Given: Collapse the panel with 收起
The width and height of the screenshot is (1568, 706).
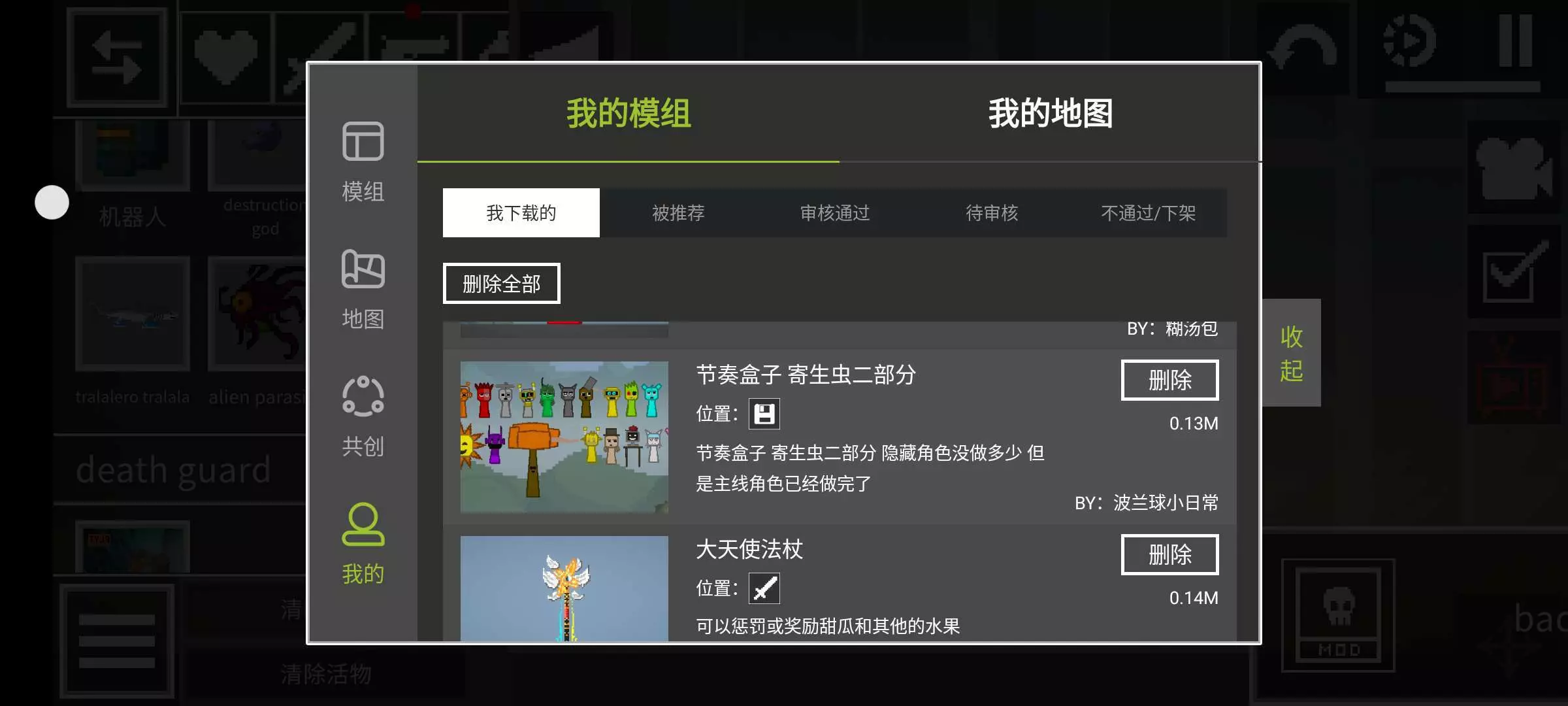Looking at the screenshot, I should point(1291,353).
